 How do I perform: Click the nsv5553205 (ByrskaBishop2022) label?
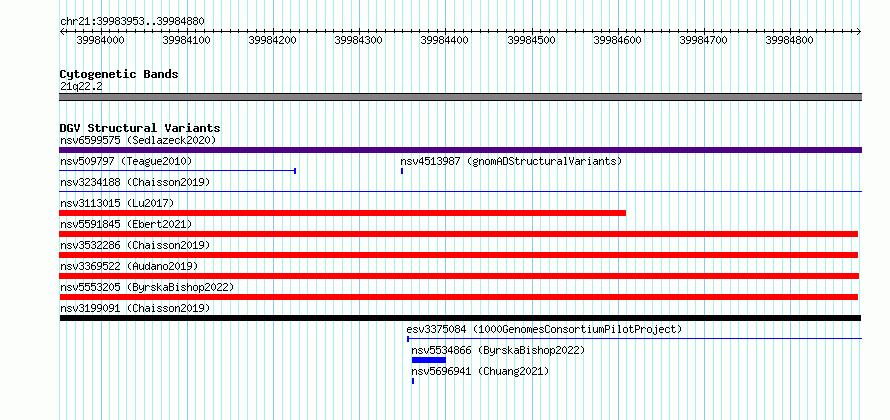(146, 287)
